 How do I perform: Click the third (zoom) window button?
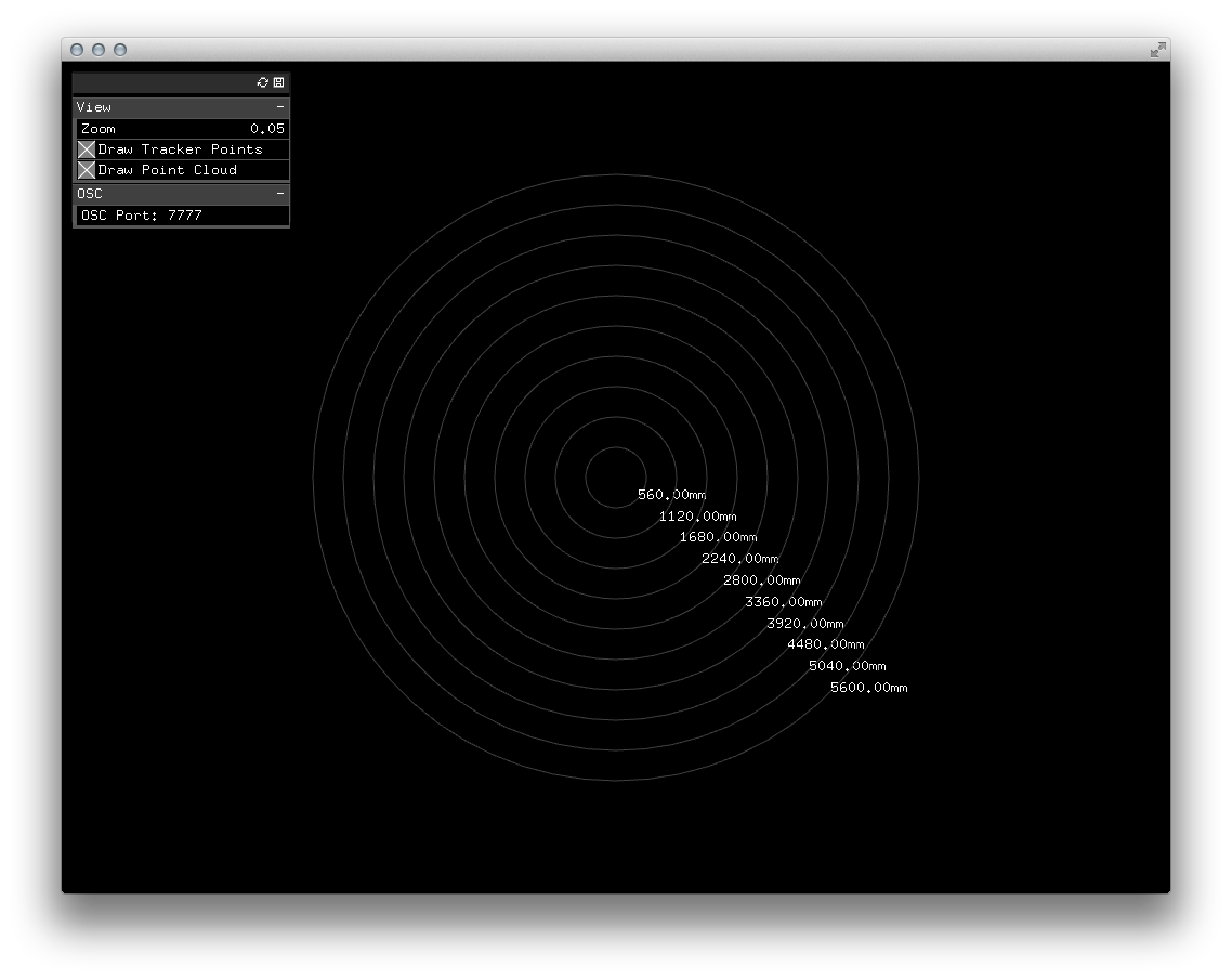(120, 50)
